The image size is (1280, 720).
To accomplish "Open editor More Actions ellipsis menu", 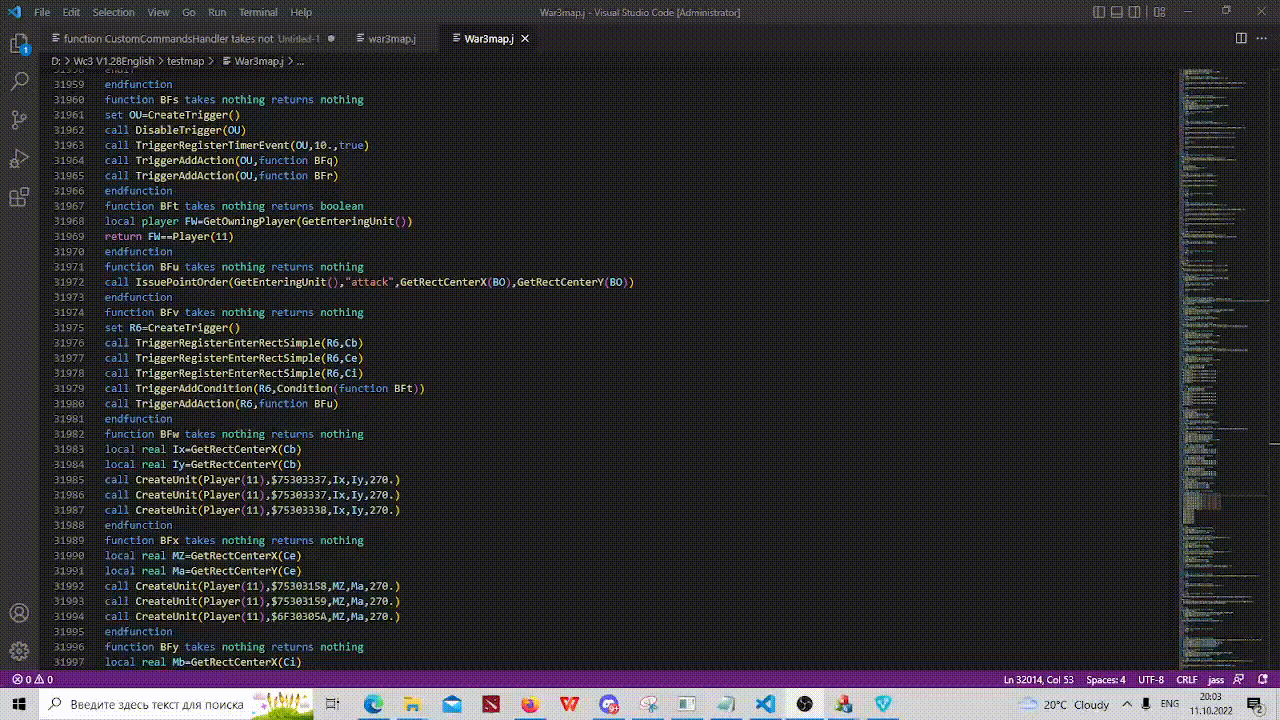I will [x=1261, y=38].
